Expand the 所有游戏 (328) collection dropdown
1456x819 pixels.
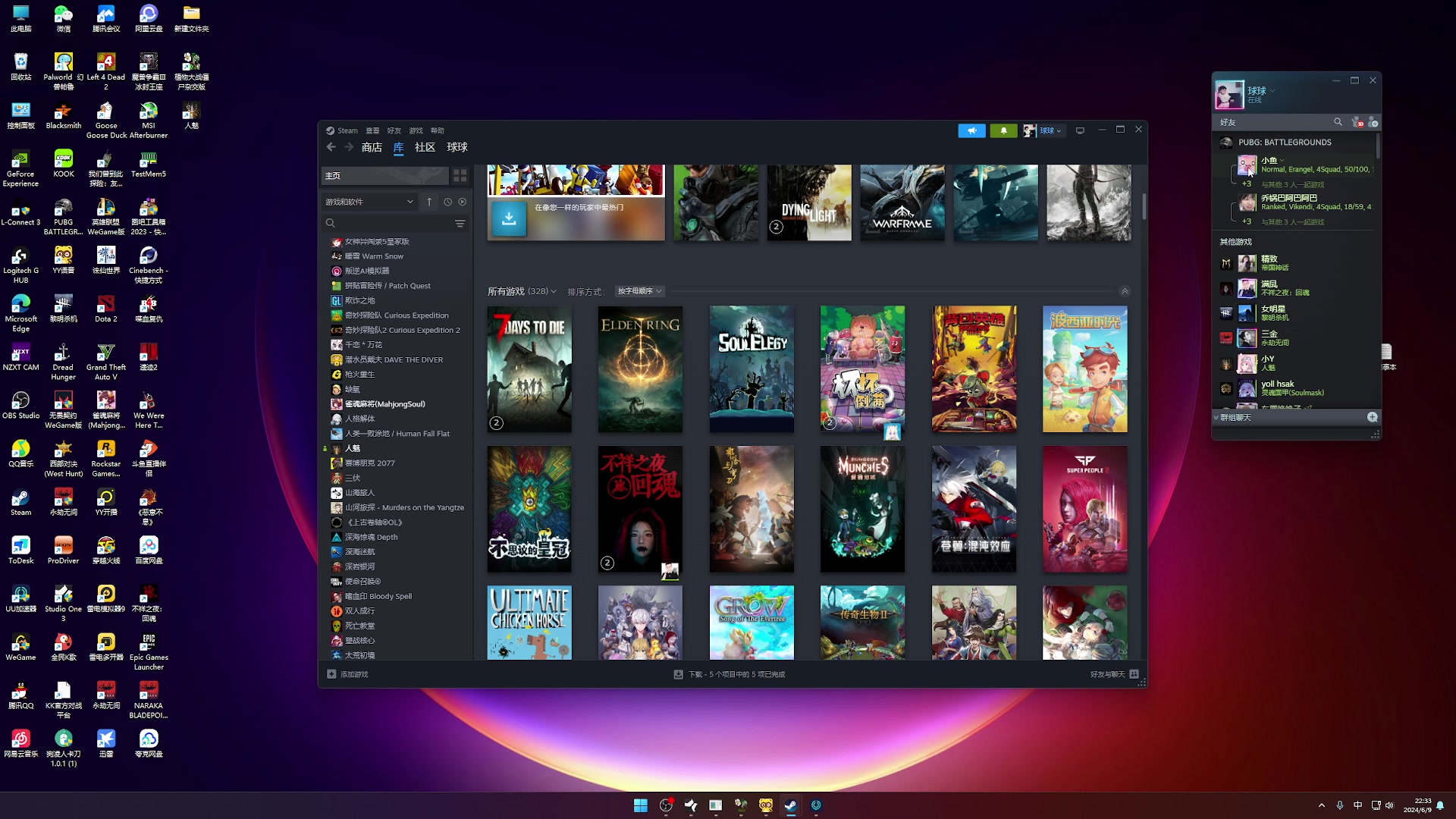[x=522, y=291]
